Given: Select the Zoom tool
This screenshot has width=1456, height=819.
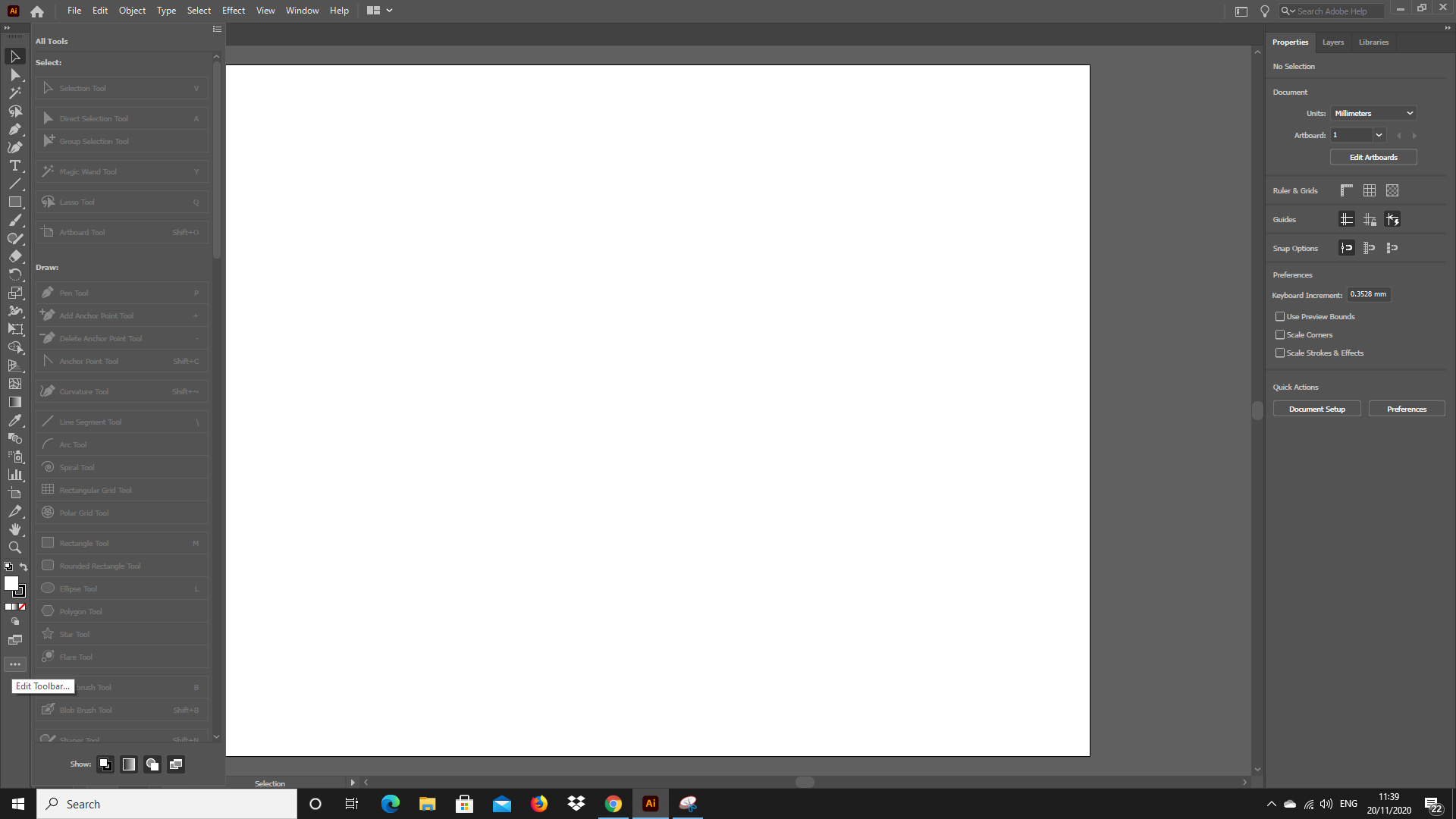Looking at the screenshot, I should click(x=15, y=548).
